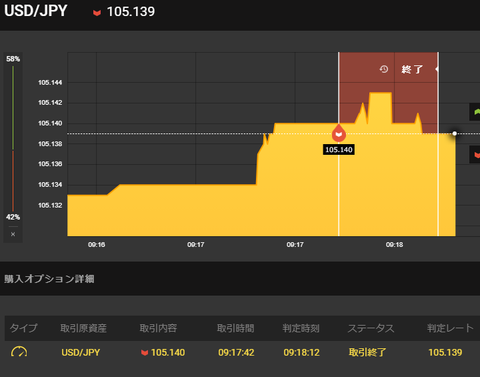This screenshot has width=480, height=377.
Task: Click the 105.132 price axis label
Action: (50, 205)
